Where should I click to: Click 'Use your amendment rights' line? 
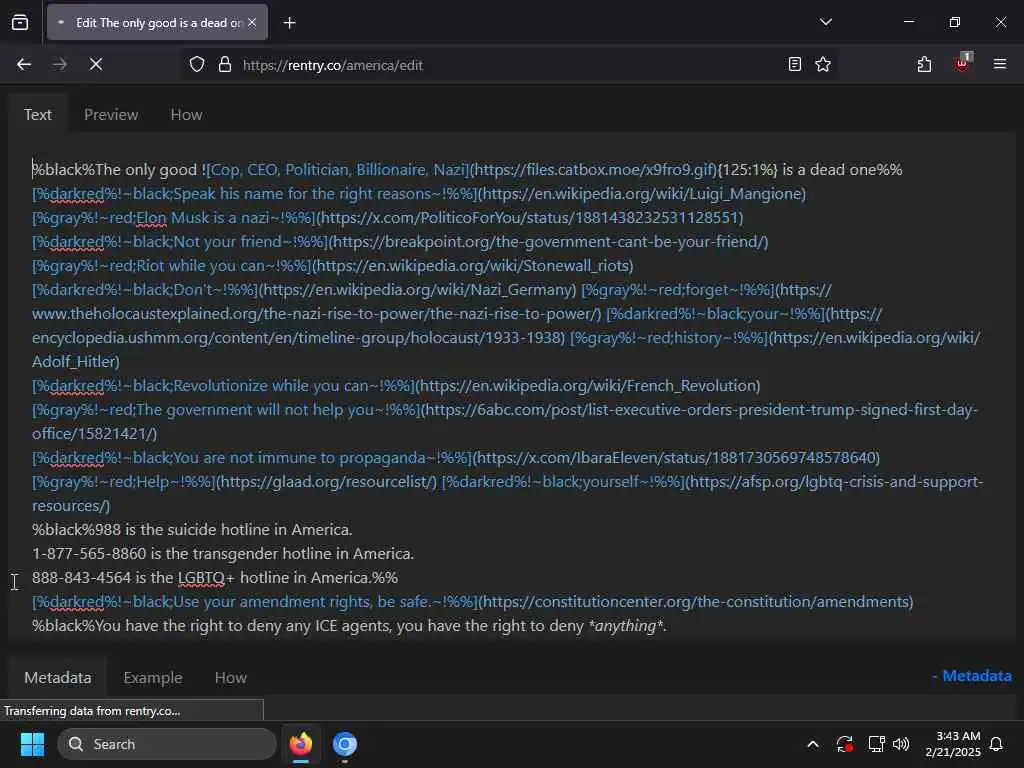click(x=472, y=601)
